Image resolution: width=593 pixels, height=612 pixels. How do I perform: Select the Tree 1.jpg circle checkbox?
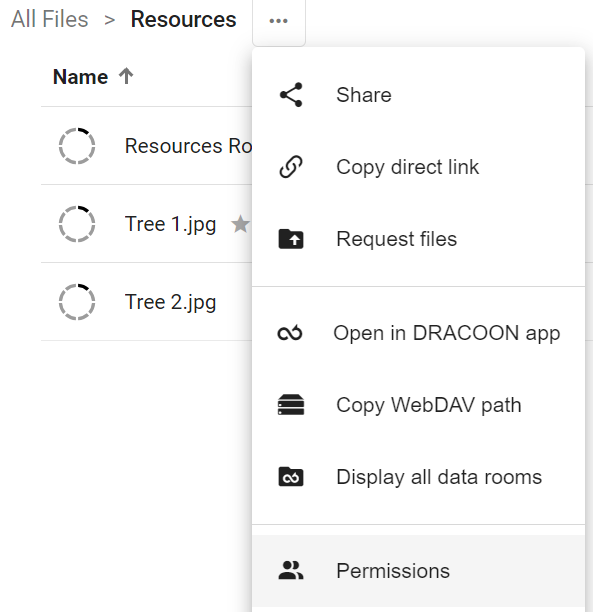pyautogui.click(x=77, y=224)
